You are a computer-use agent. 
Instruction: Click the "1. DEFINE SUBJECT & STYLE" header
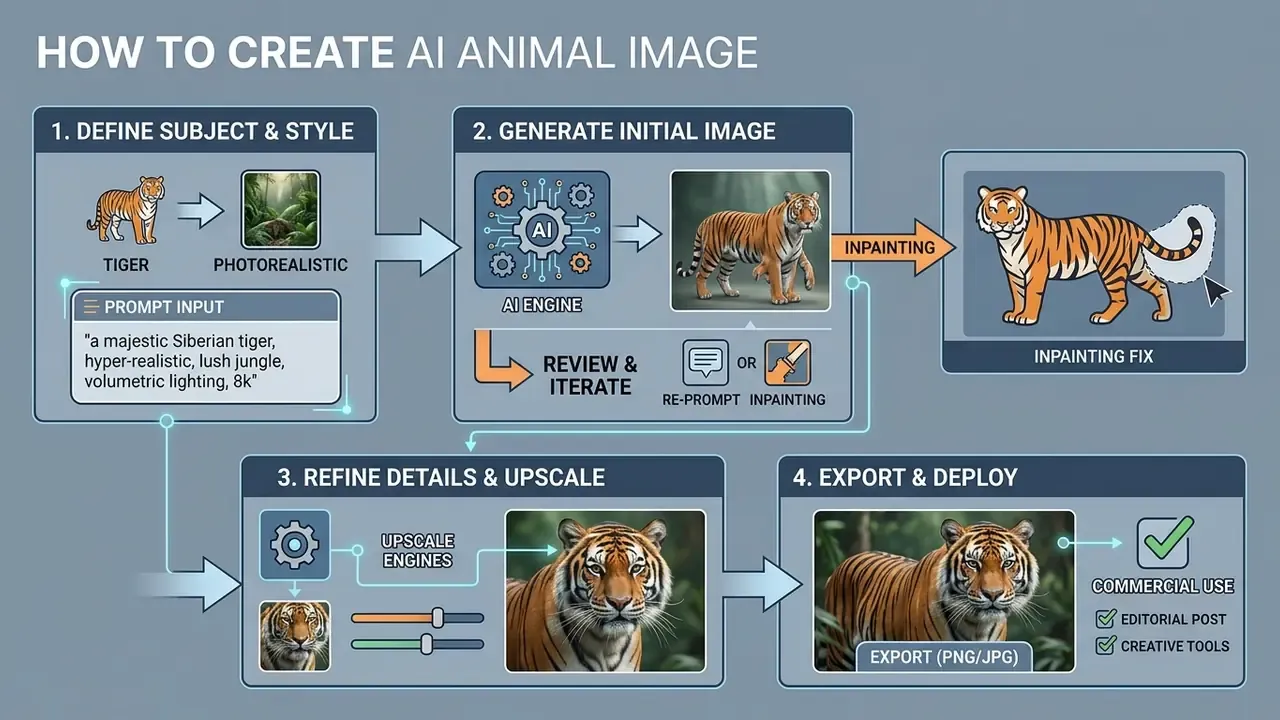(x=200, y=131)
